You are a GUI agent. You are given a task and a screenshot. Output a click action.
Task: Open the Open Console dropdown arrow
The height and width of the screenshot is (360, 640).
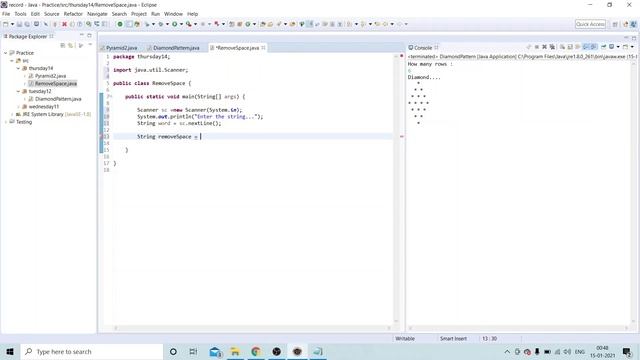coord(632,47)
